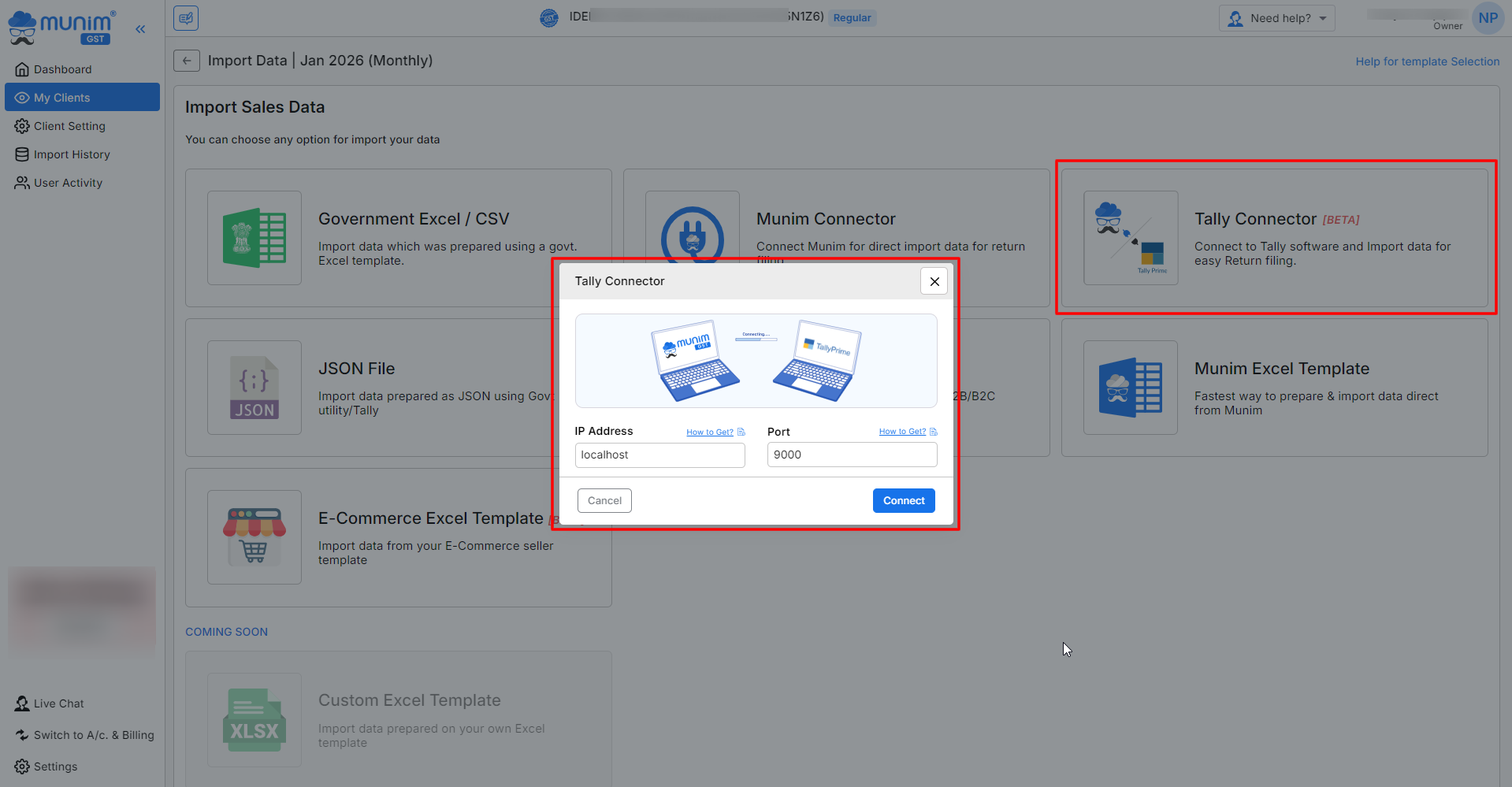This screenshot has width=1512, height=787.
Task: Close the Tally Connector dialog
Action: 934,281
